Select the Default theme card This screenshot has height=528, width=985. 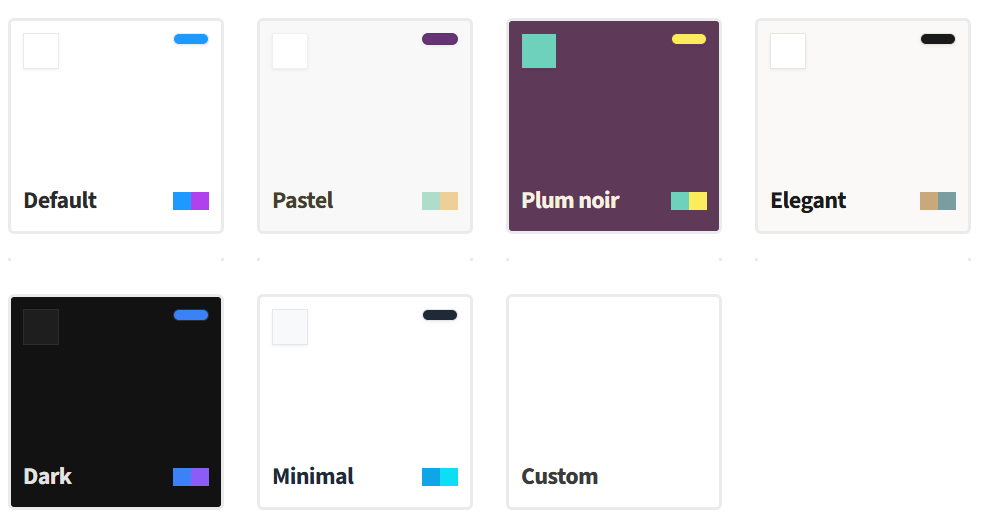click(x=115, y=126)
